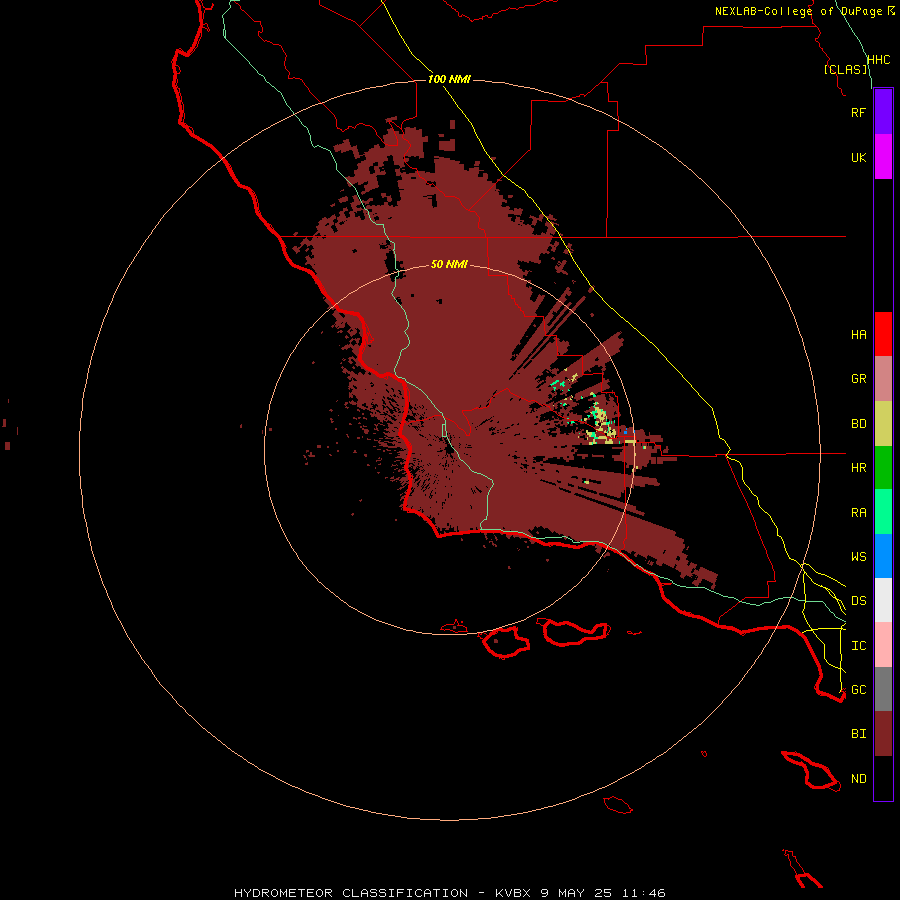The image size is (900, 900).
Task: Select the GC gray legend swatch
Action: (x=883, y=689)
